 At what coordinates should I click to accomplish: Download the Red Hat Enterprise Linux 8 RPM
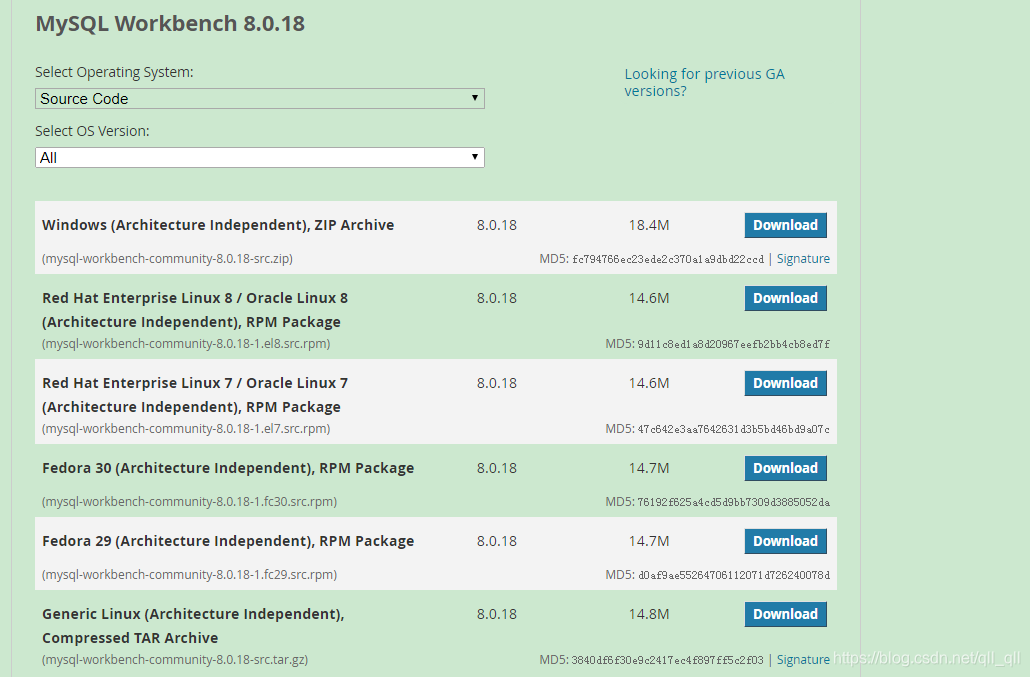(x=785, y=298)
